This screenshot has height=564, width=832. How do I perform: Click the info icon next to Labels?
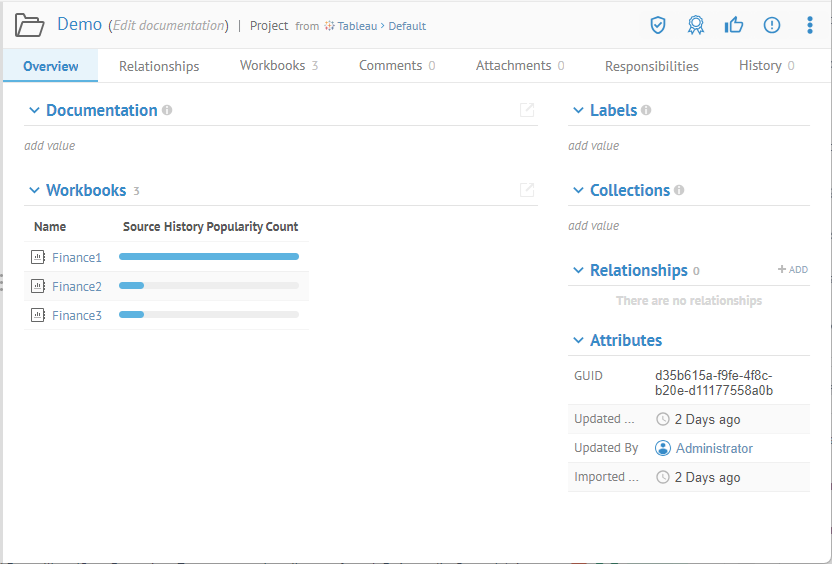[646, 110]
